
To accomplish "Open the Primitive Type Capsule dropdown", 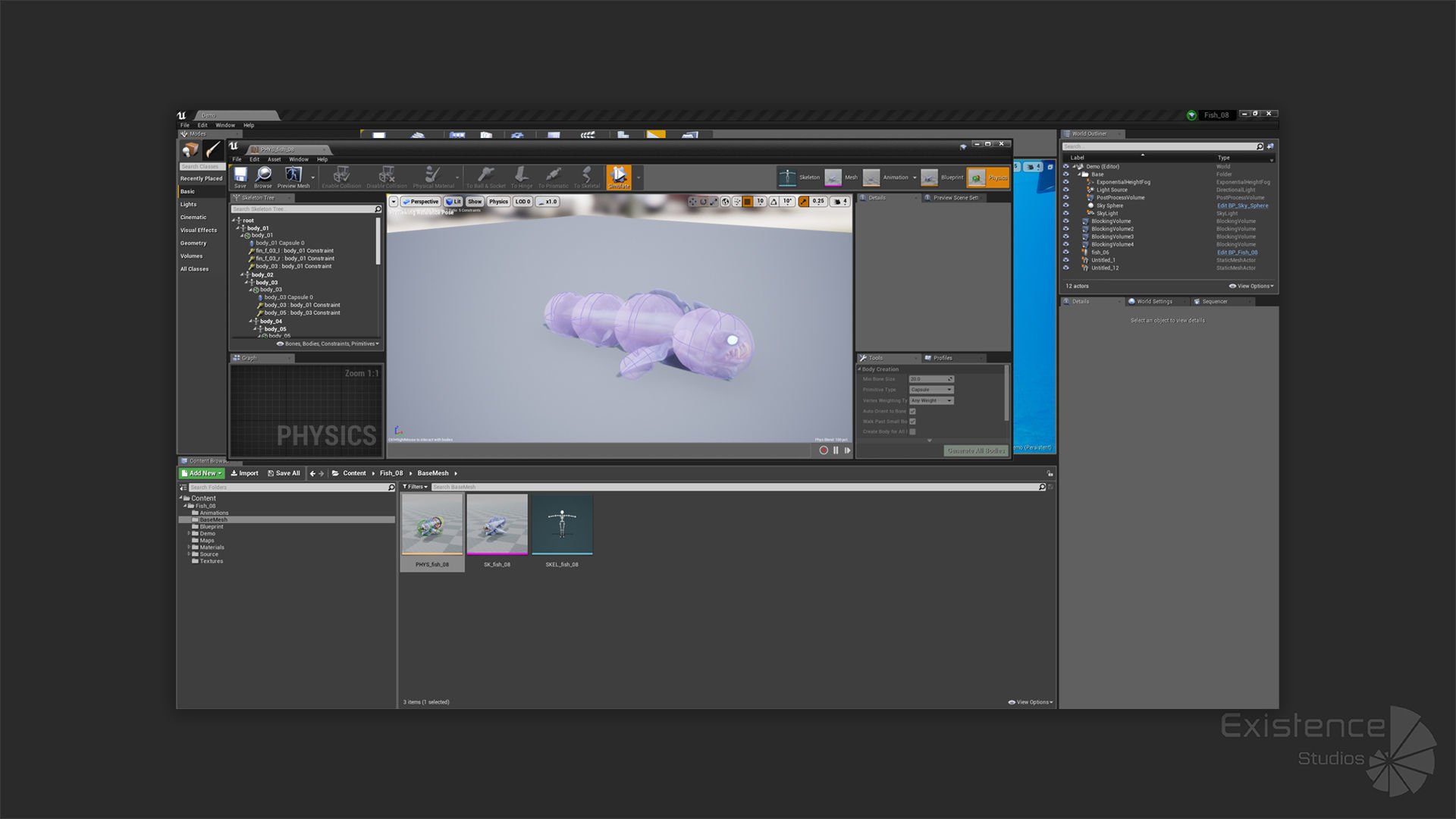I will [x=931, y=390].
